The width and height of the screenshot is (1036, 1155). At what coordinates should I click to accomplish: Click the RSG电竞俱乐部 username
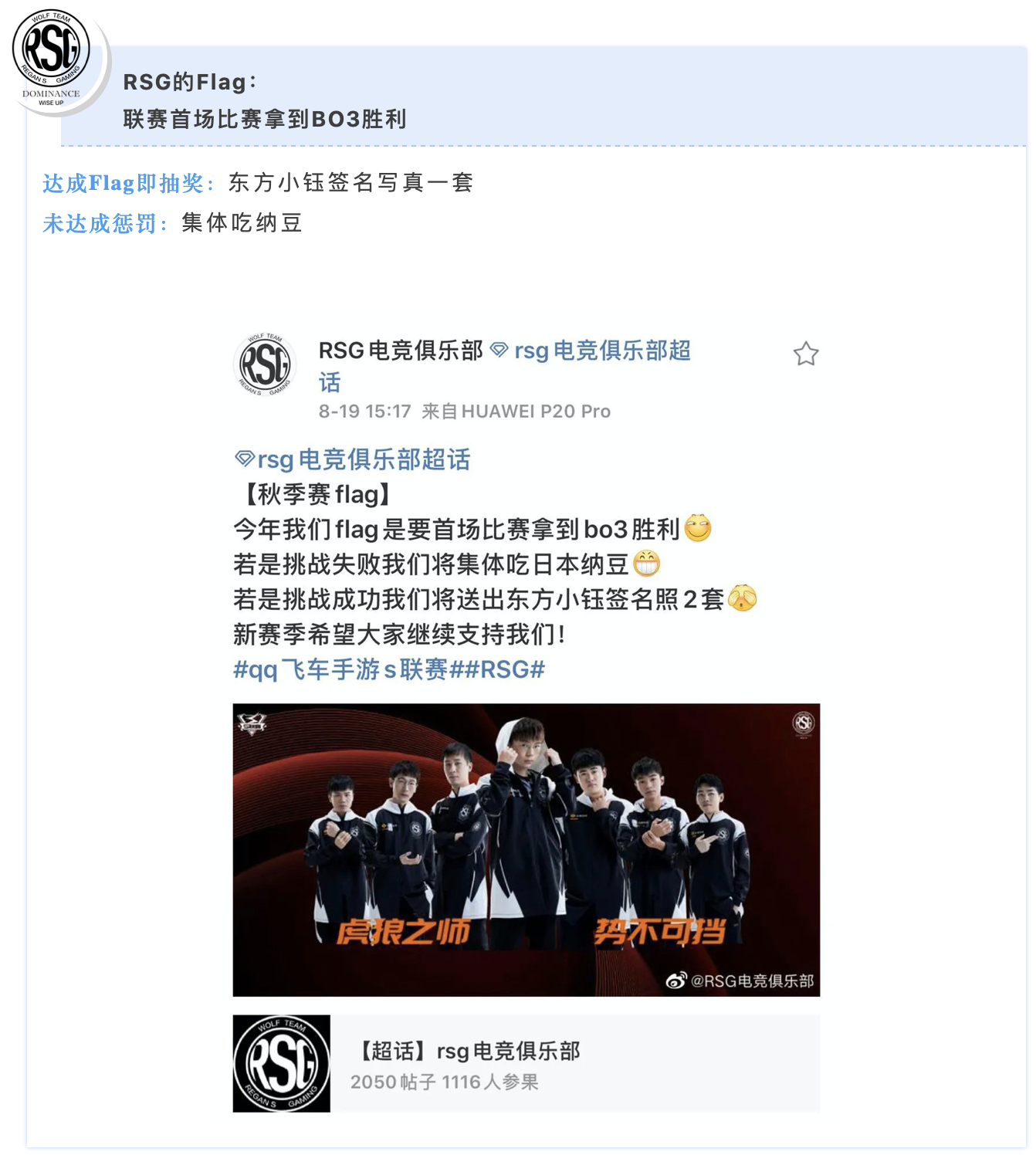pyautogui.click(x=401, y=351)
